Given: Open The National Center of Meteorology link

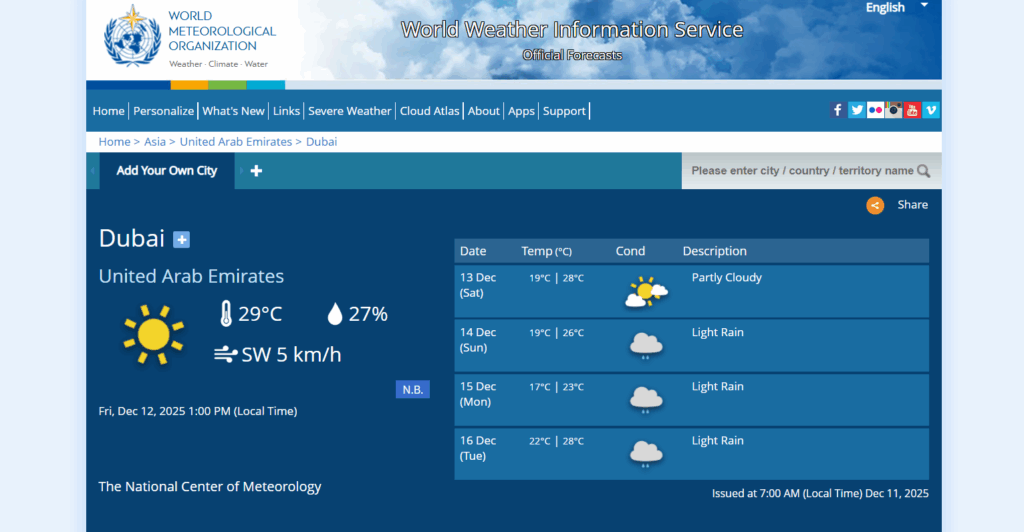Looking at the screenshot, I should (x=210, y=486).
